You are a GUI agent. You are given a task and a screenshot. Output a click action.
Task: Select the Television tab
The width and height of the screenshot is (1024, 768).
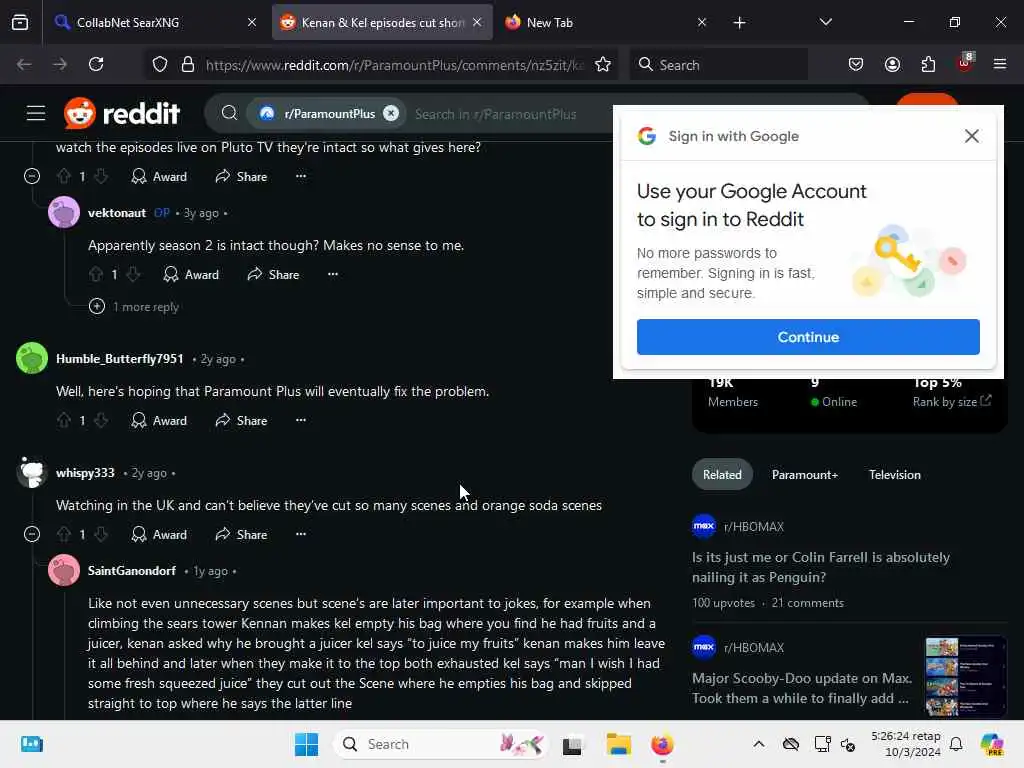[x=894, y=475]
